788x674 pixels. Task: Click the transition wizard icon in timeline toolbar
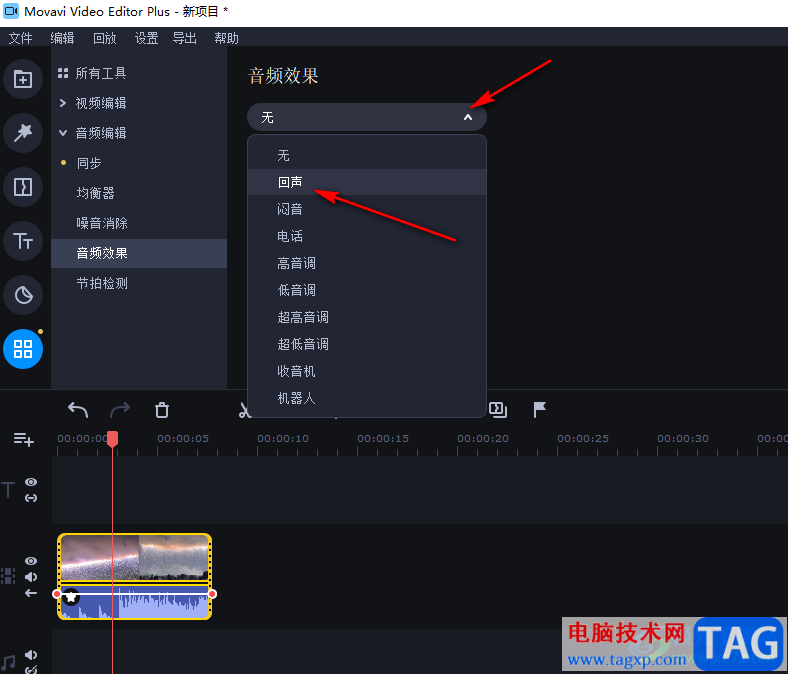tap(498, 410)
